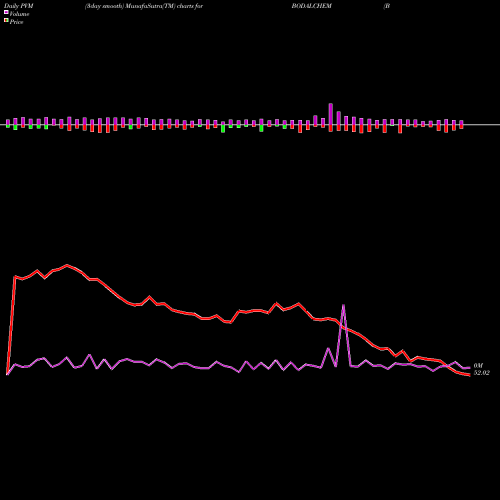
Task: Click the '(3day smooth) MunafaSutra(TM) charts for' heading
Action: click(x=144, y=6)
